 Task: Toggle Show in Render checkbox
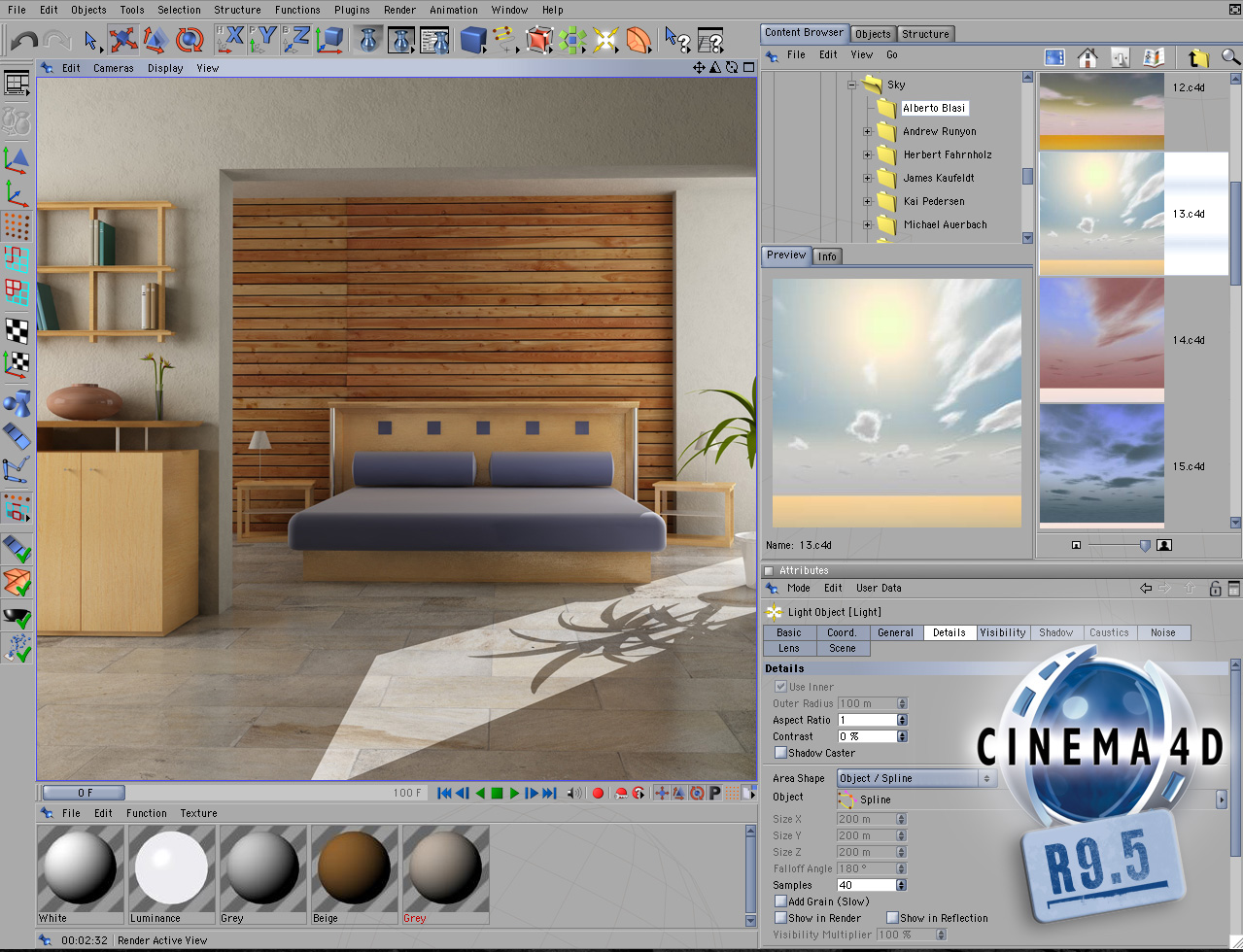(x=780, y=918)
